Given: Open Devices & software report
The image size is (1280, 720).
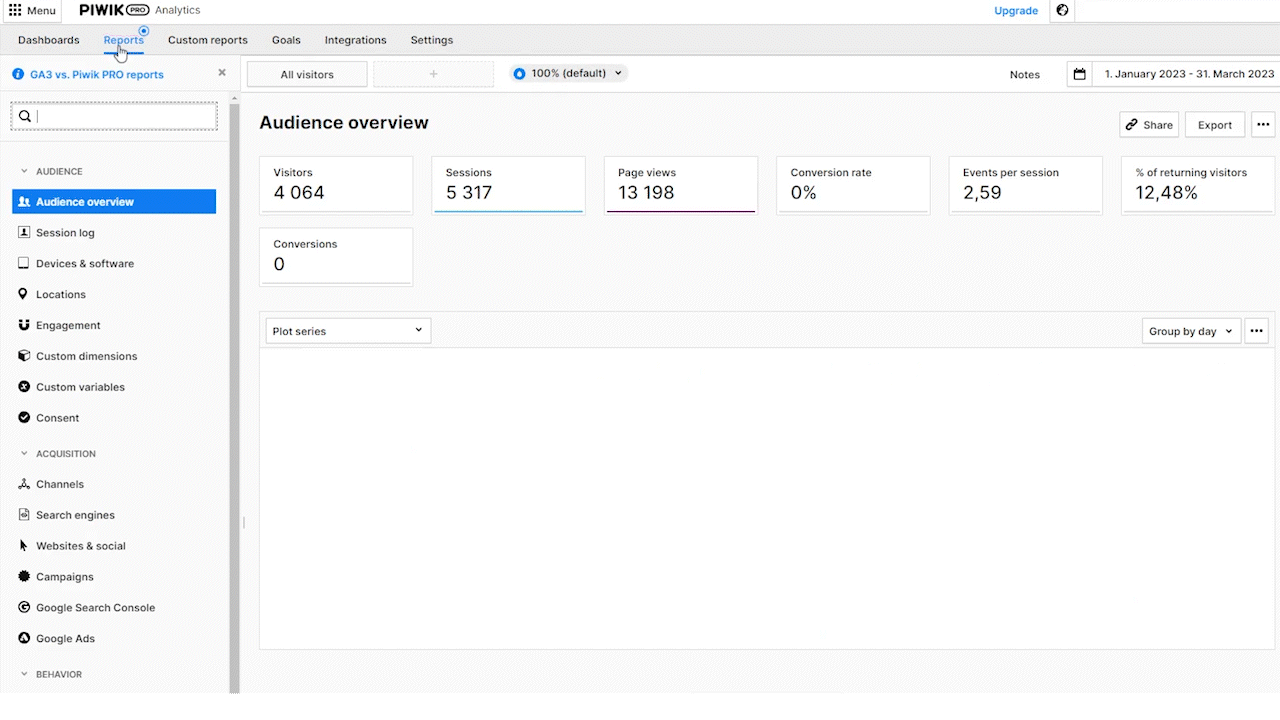Looking at the screenshot, I should (84, 264).
